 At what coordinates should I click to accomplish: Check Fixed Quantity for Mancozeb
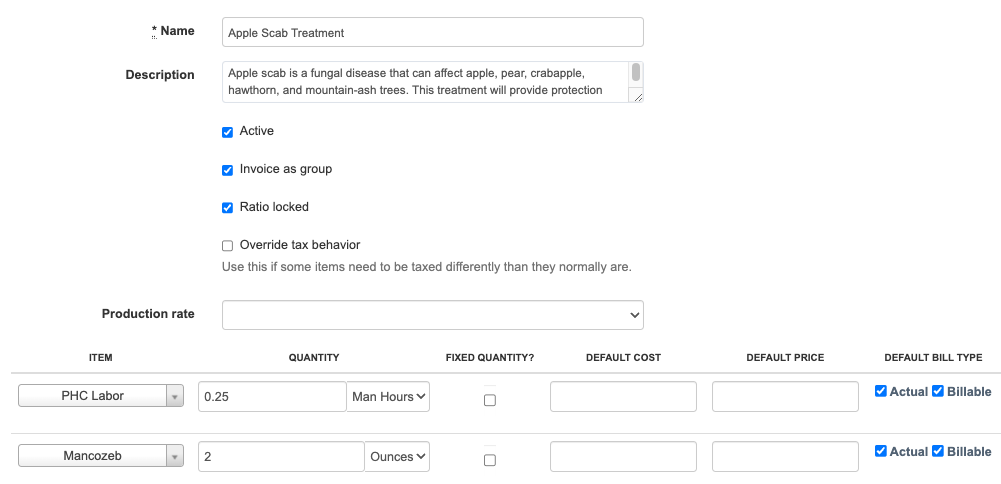coord(490,460)
